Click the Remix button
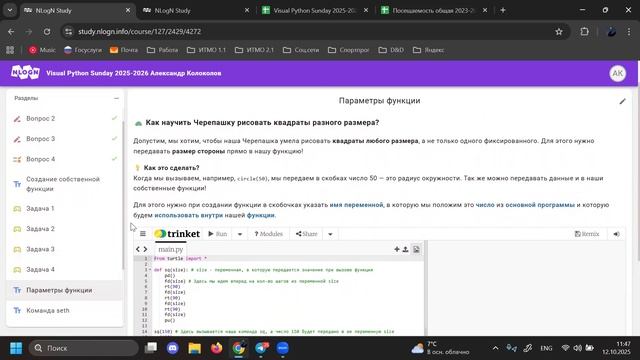The height and width of the screenshot is (360, 640). click(587, 234)
